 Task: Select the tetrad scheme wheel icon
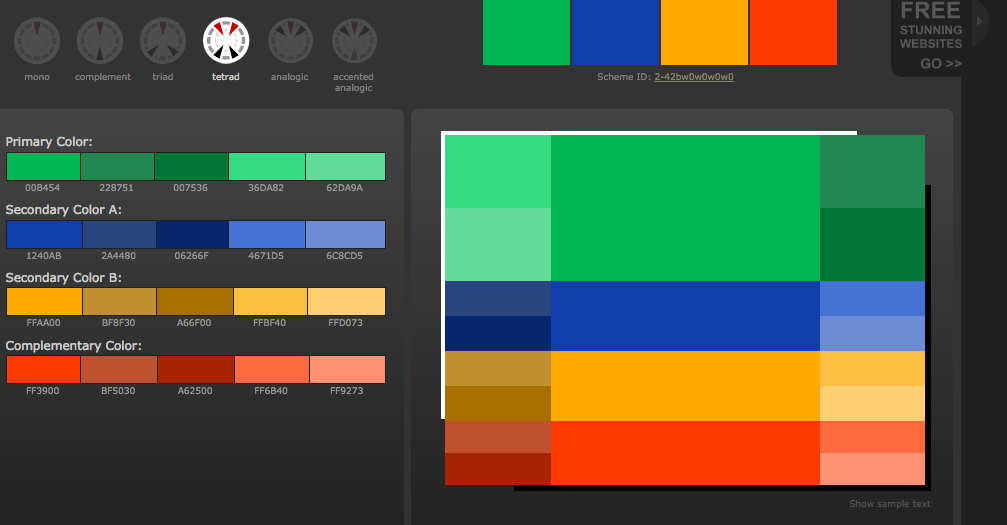pyautogui.click(x=226, y=40)
